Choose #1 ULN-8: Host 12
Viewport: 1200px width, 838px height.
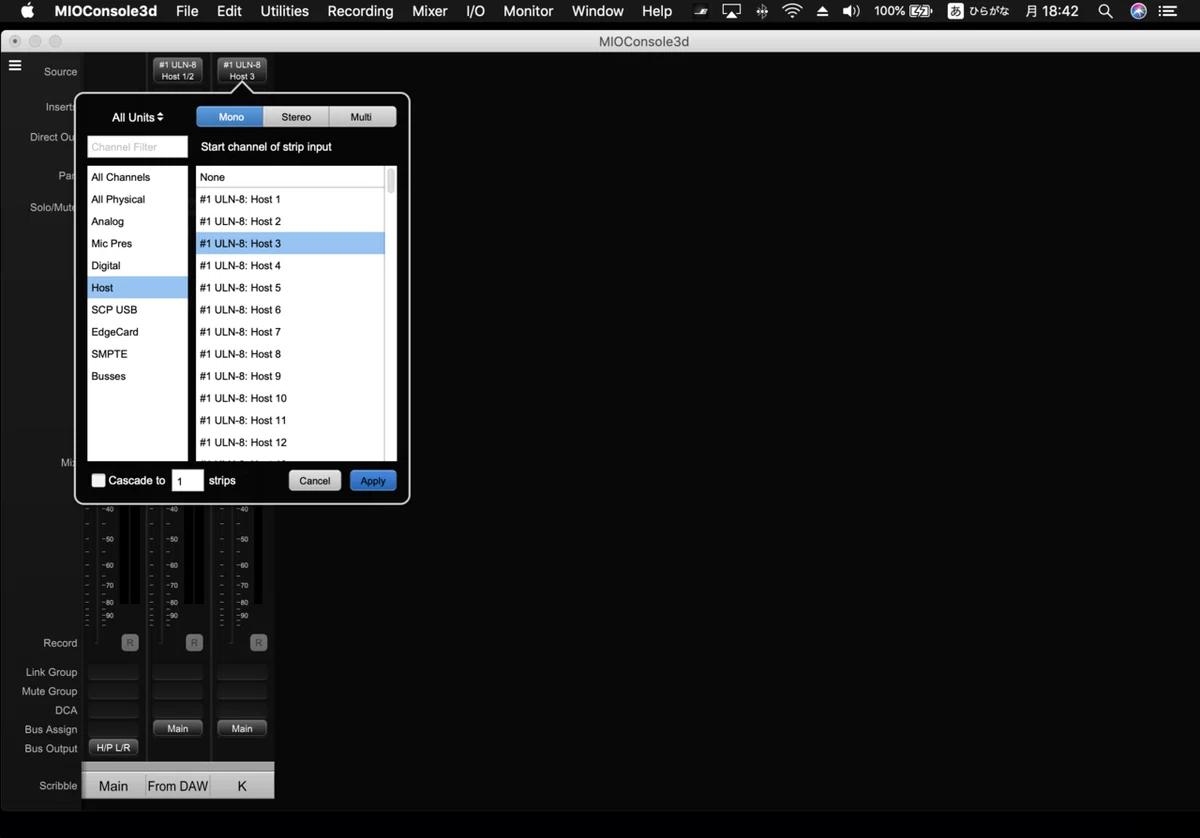290,442
